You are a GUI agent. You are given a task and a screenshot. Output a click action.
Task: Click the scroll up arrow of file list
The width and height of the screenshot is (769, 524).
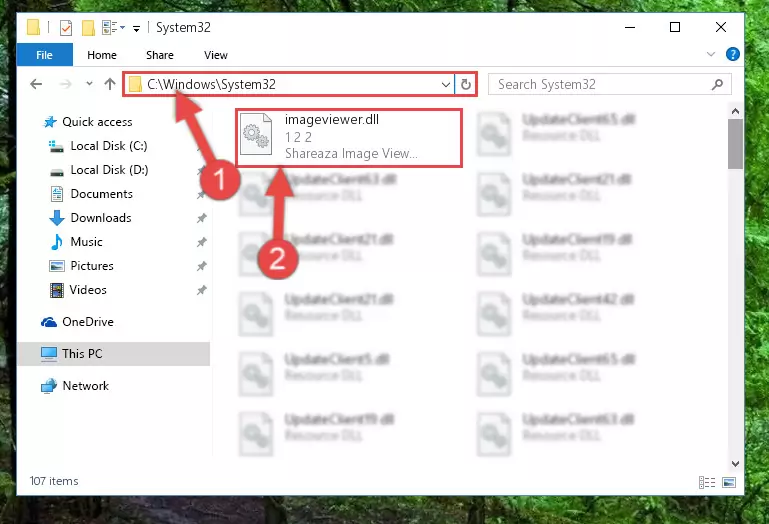[735, 111]
